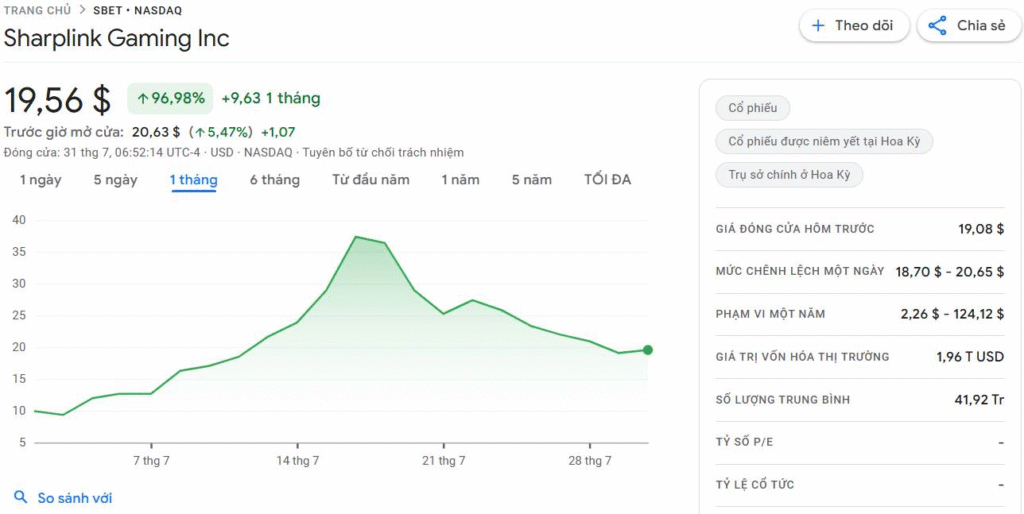The height and width of the screenshot is (514, 1024).
Task: Click the PHẠM VI MỘT NĂM label
Action: tap(771, 314)
